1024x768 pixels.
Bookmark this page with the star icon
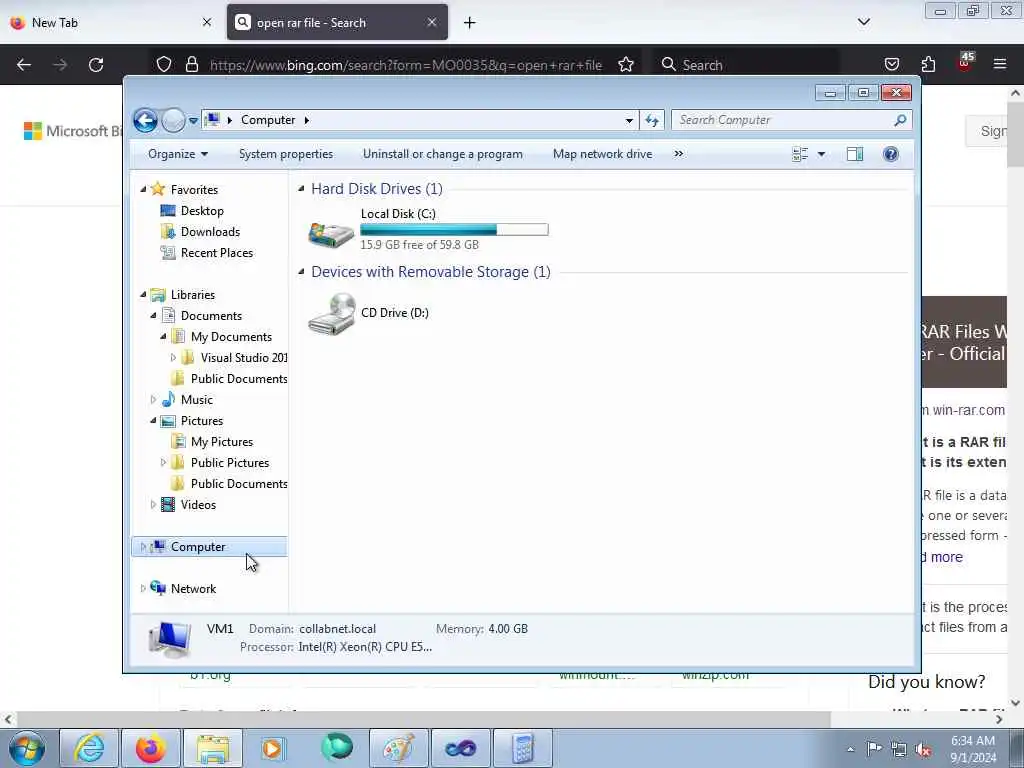point(626,65)
